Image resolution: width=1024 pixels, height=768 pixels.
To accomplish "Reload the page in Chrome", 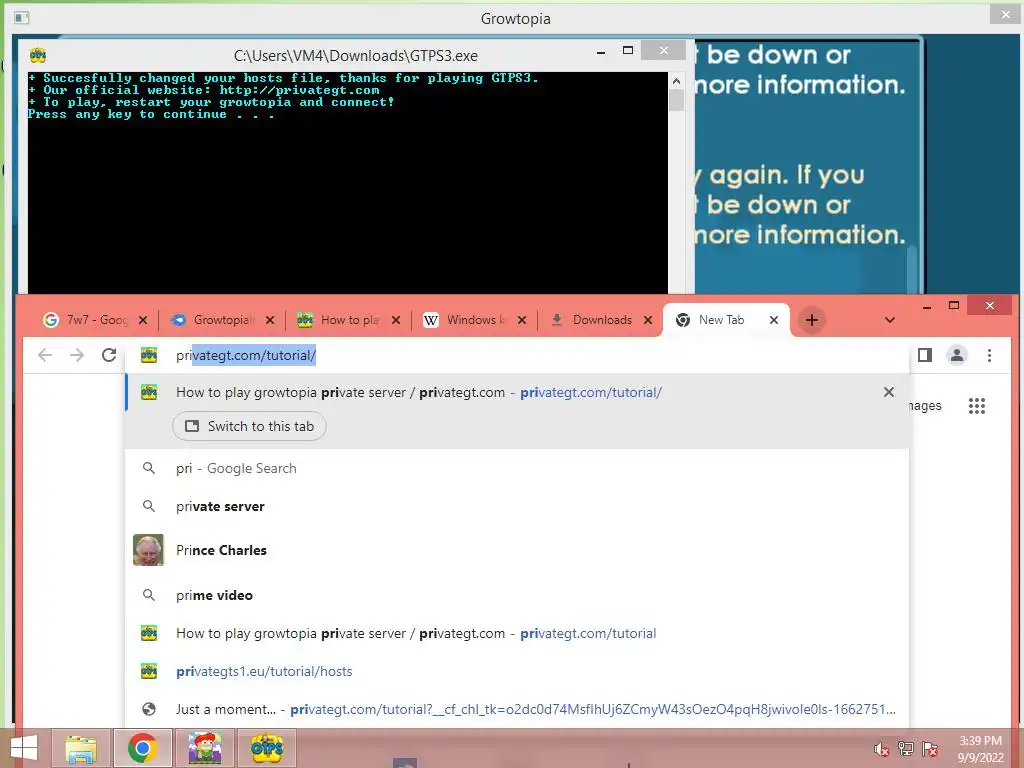I will 109,355.
